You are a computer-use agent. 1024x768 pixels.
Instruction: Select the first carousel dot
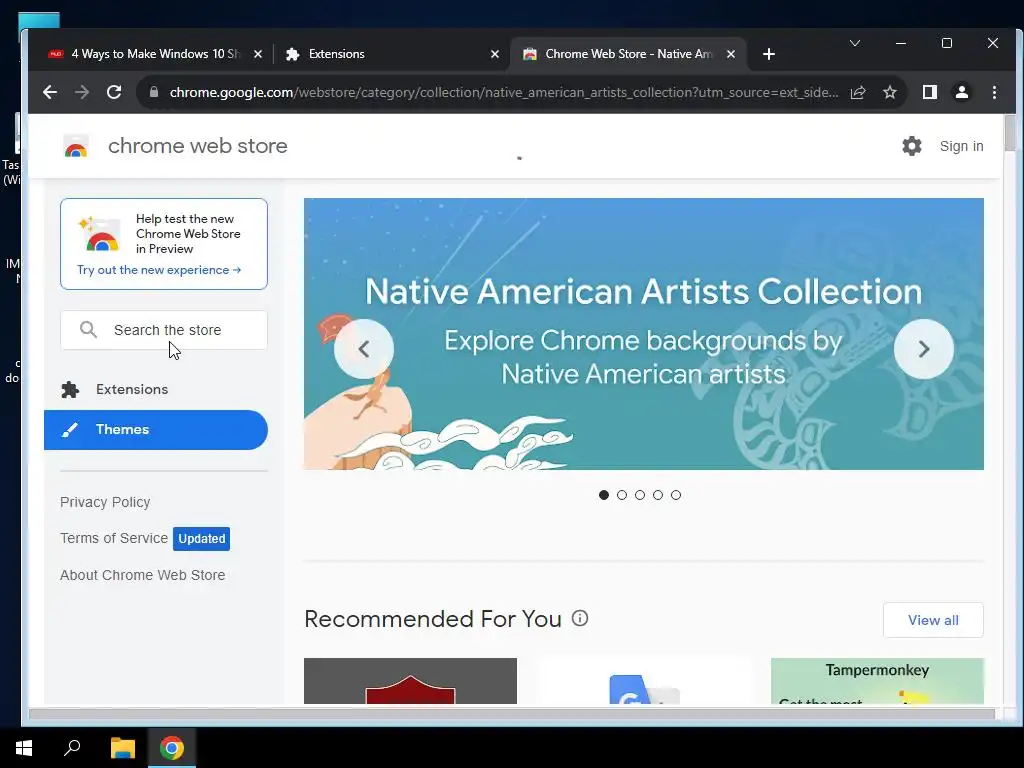click(x=603, y=495)
